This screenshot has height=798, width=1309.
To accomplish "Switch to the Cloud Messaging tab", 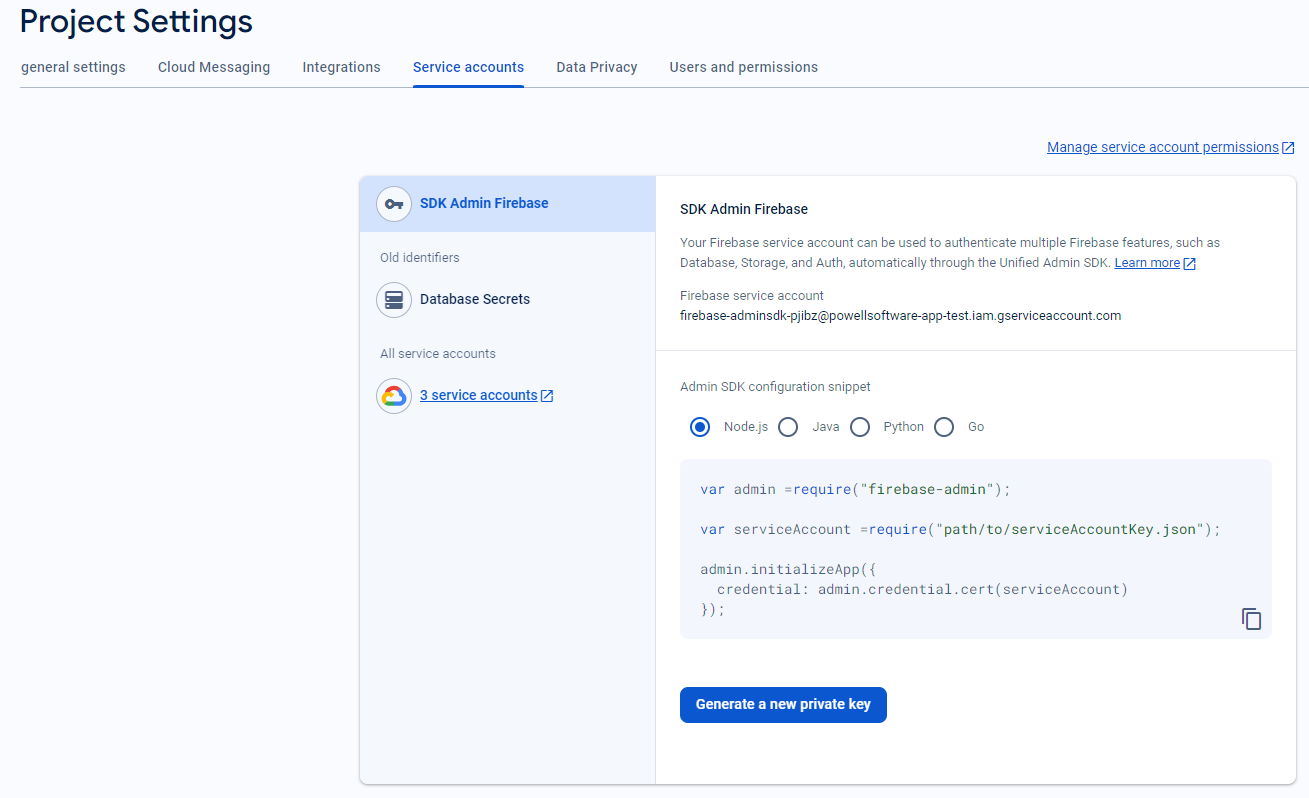I will click(214, 67).
